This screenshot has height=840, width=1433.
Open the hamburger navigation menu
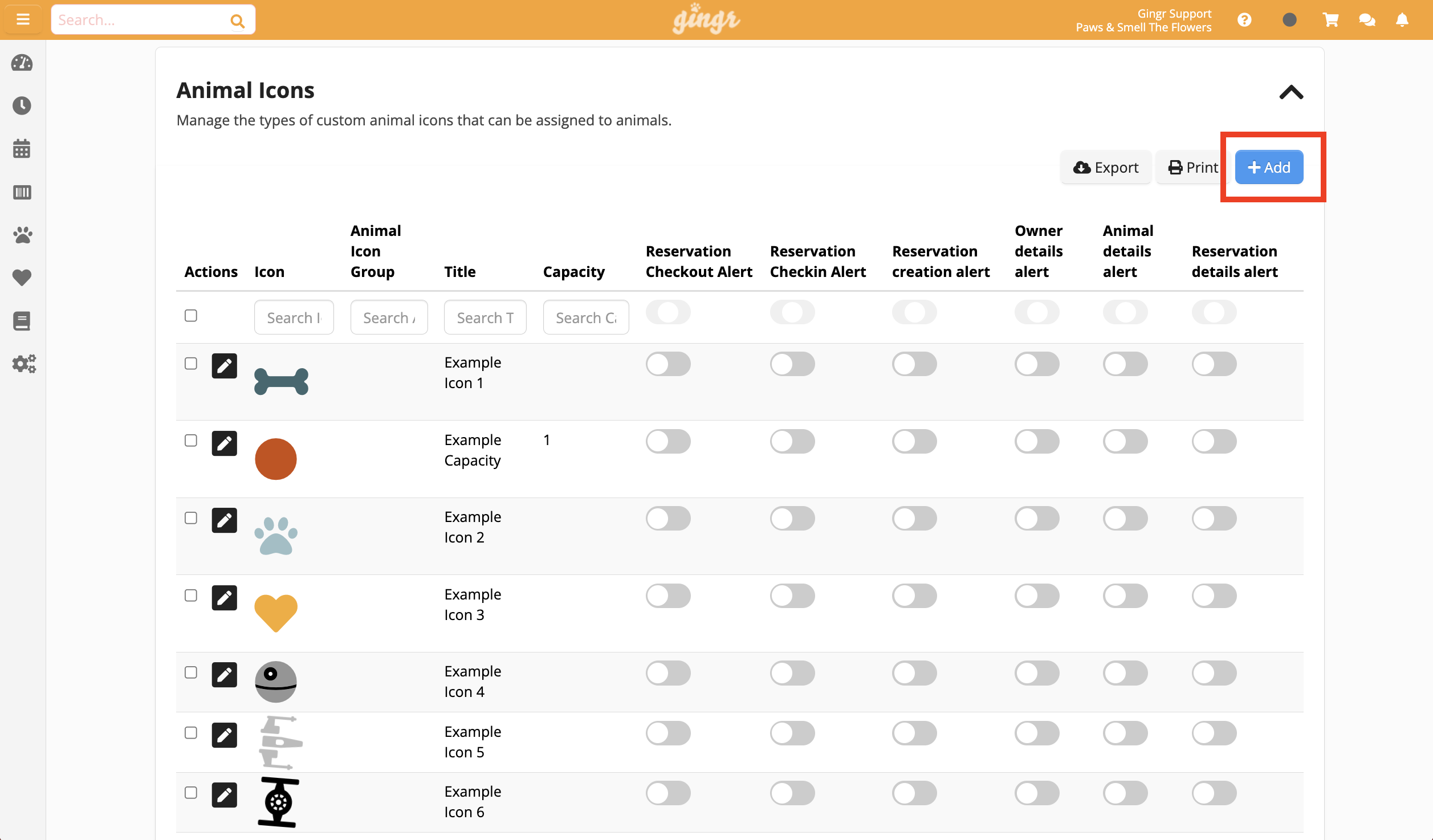pyautogui.click(x=23, y=19)
